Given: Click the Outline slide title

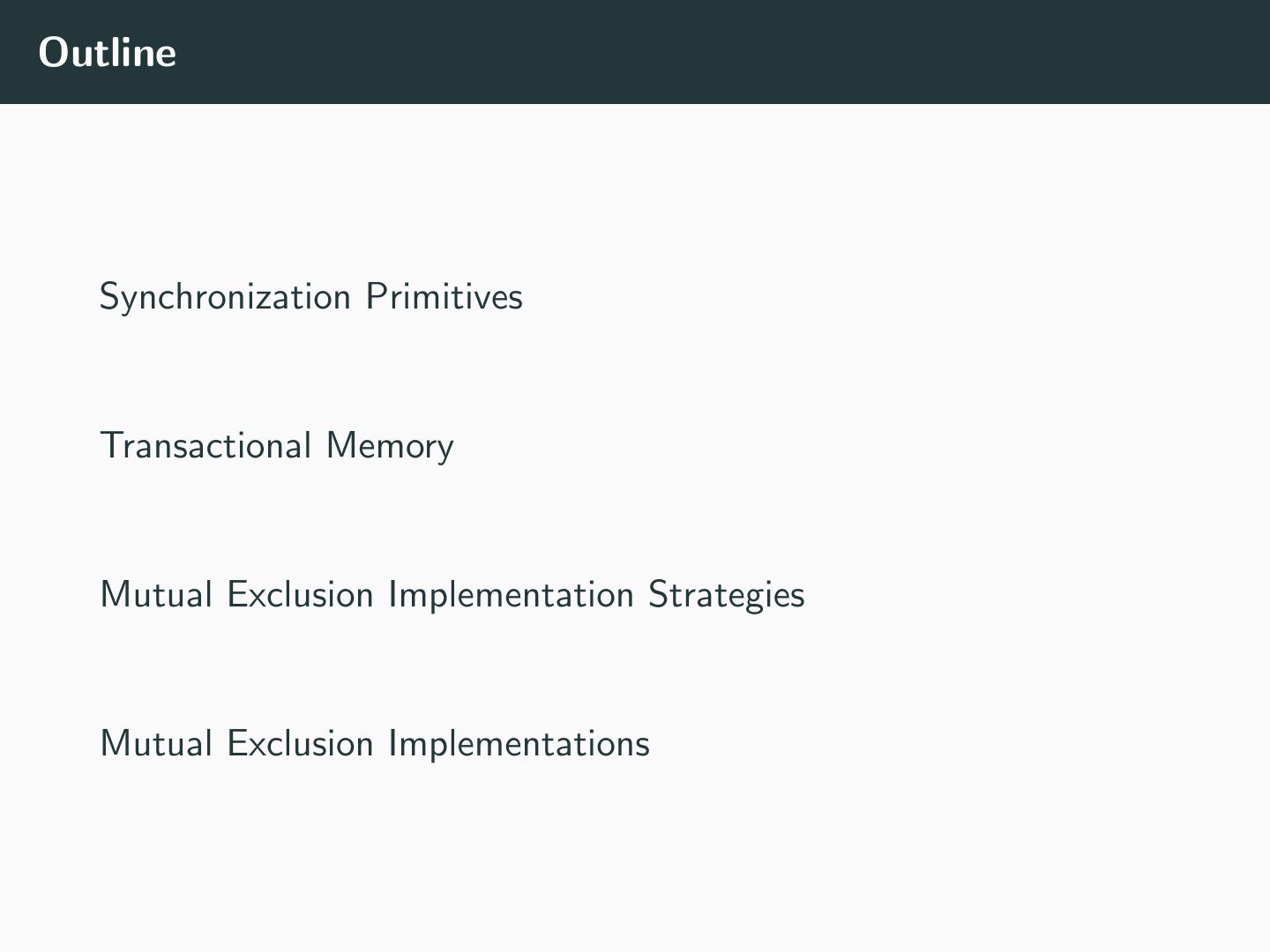Looking at the screenshot, I should [x=108, y=53].
